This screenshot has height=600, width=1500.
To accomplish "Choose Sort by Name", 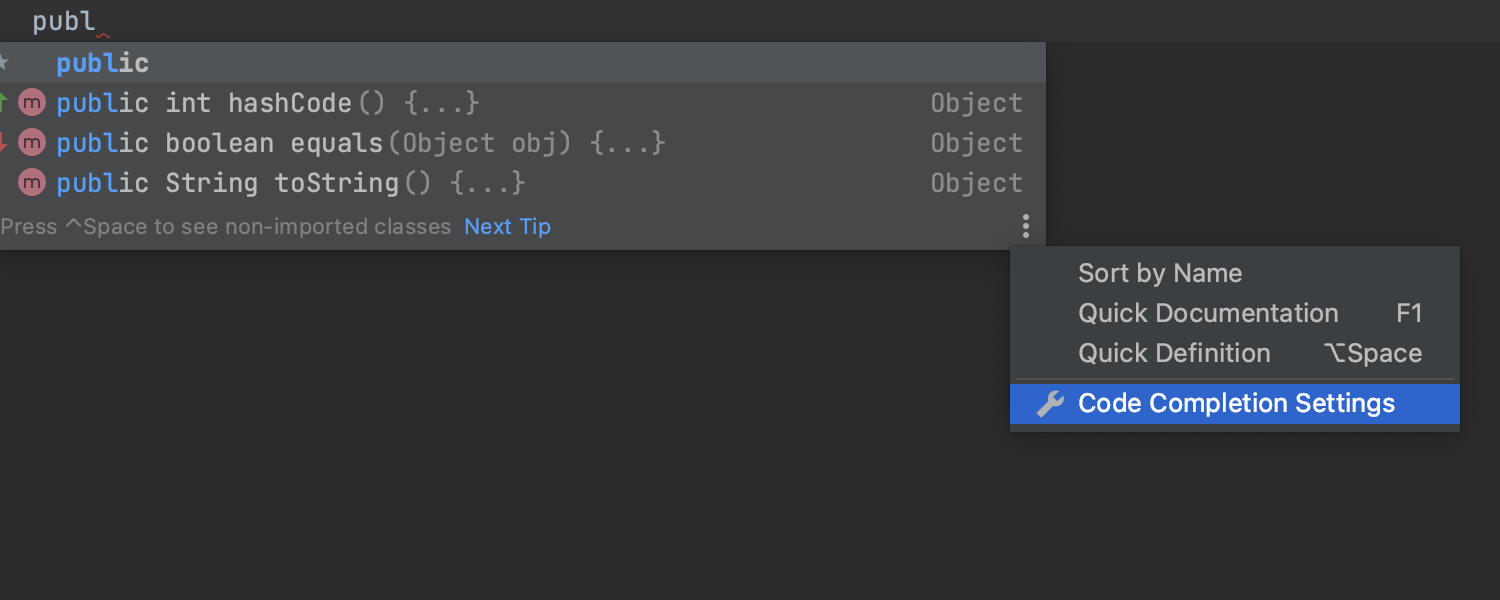I will [1160, 273].
